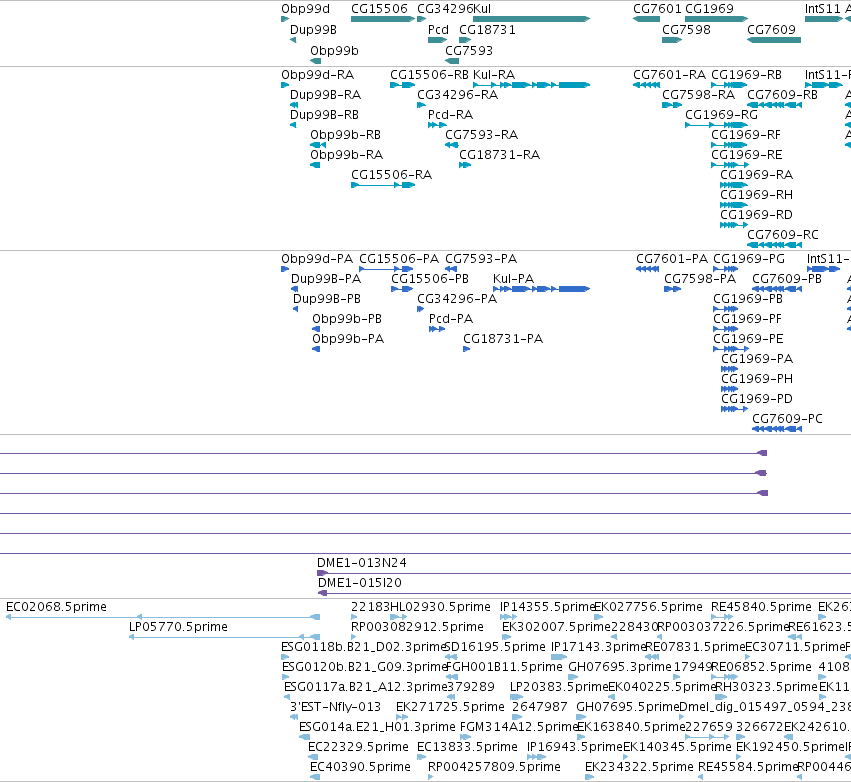Viewport: 851px width, 782px height.
Task: Click the CG1969-PE protein label
Action: 748,339
